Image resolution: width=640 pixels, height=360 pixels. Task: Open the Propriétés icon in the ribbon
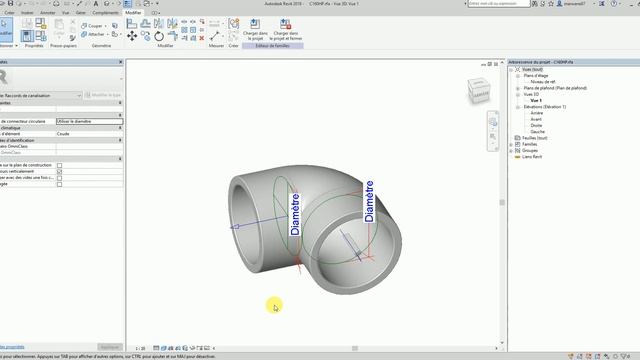point(27,36)
